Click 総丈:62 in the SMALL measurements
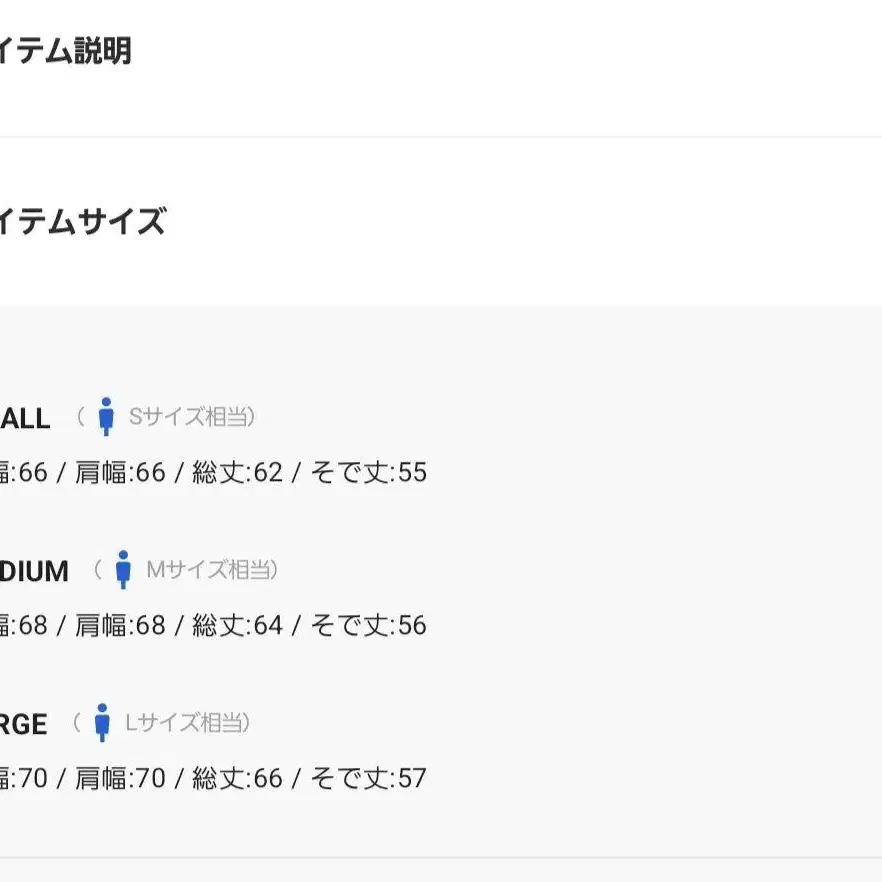The height and width of the screenshot is (882, 882). (x=237, y=472)
